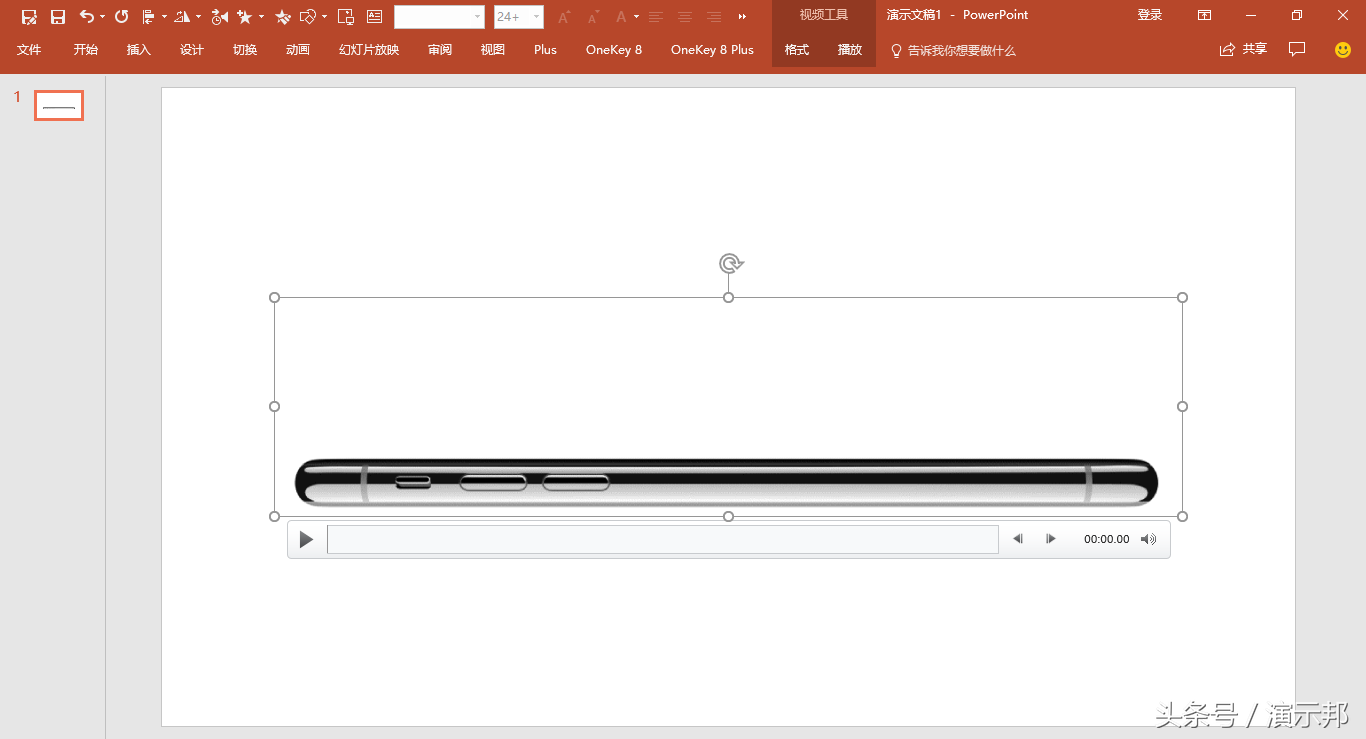The image size is (1366, 739).
Task: Click the text box insert icon
Action: tap(375, 16)
